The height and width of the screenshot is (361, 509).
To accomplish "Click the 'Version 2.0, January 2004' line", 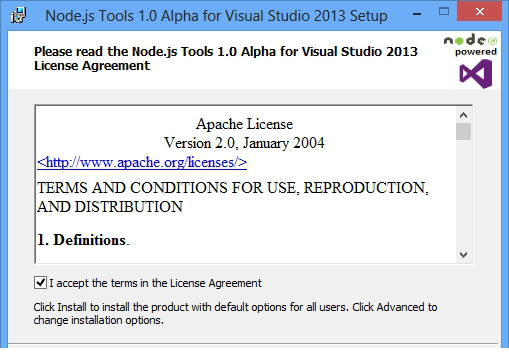I will (x=244, y=143).
